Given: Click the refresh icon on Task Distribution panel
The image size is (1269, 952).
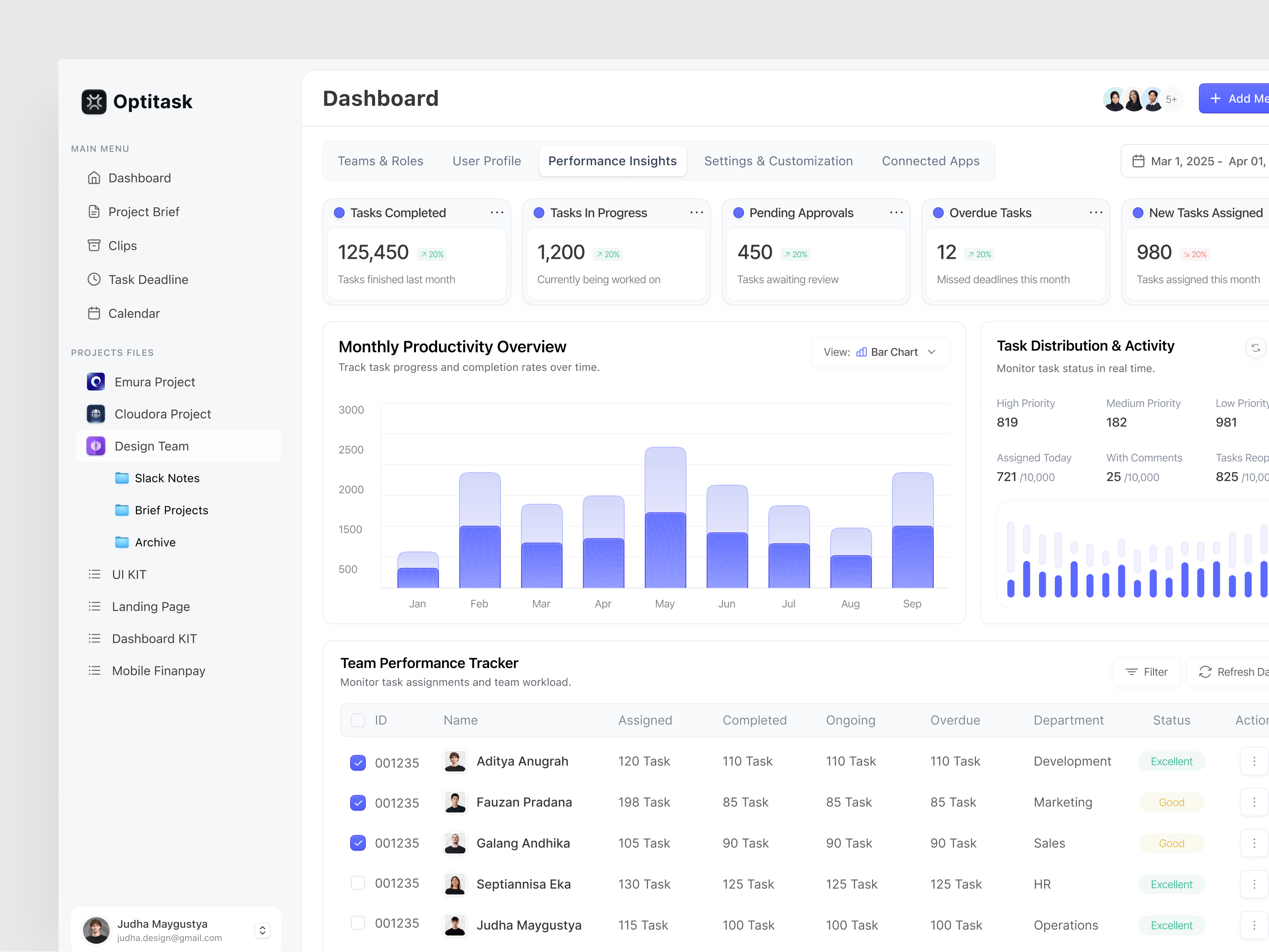Looking at the screenshot, I should coord(1256,348).
